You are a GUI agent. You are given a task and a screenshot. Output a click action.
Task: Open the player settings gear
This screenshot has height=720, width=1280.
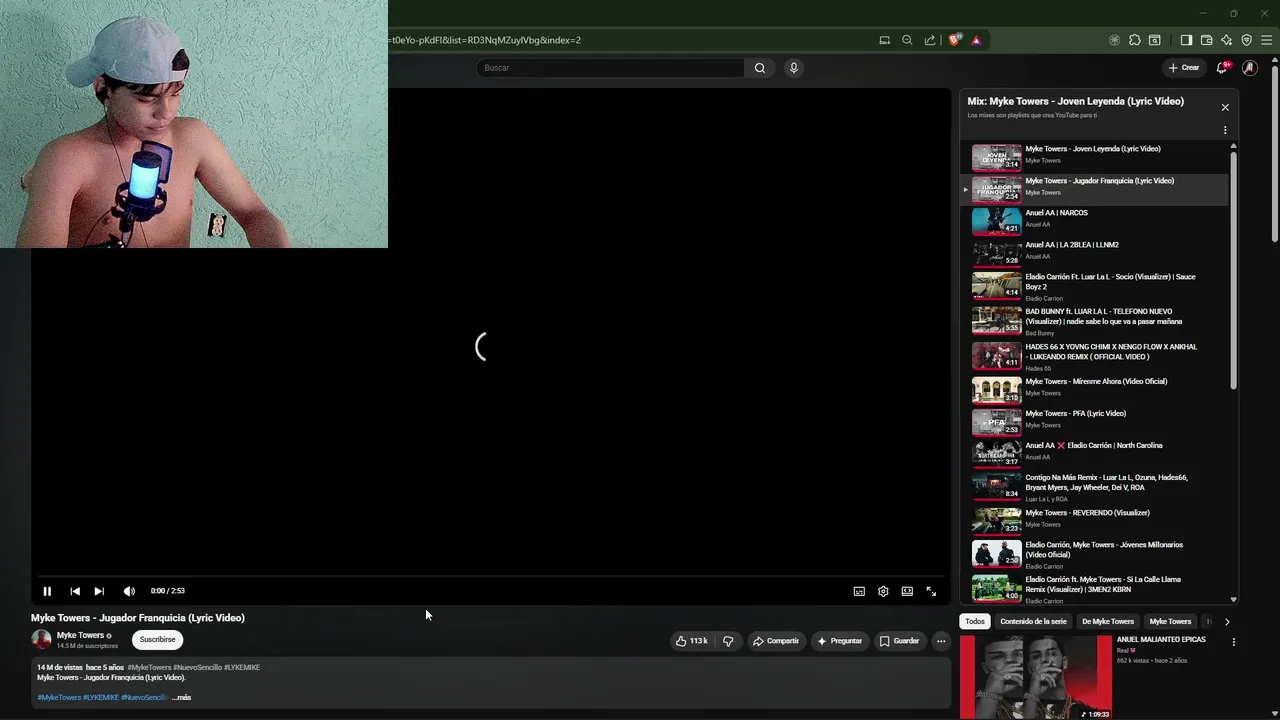click(x=883, y=591)
